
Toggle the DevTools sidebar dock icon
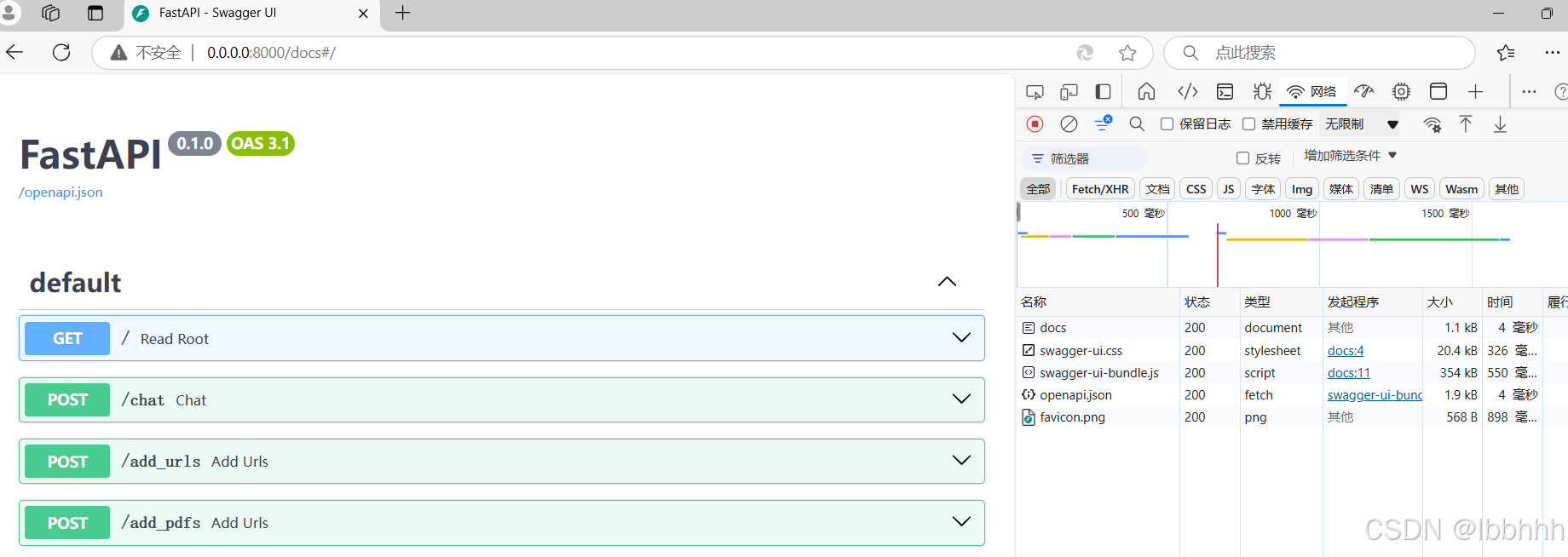pos(1103,92)
